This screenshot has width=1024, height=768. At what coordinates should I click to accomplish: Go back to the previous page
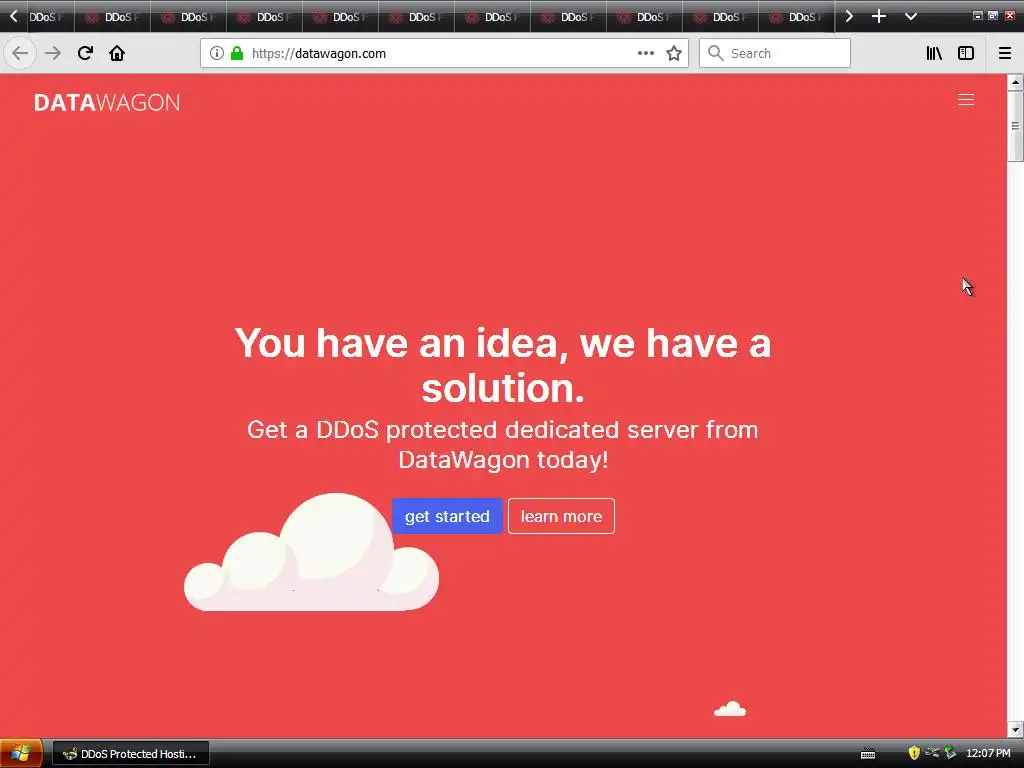tap(20, 53)
